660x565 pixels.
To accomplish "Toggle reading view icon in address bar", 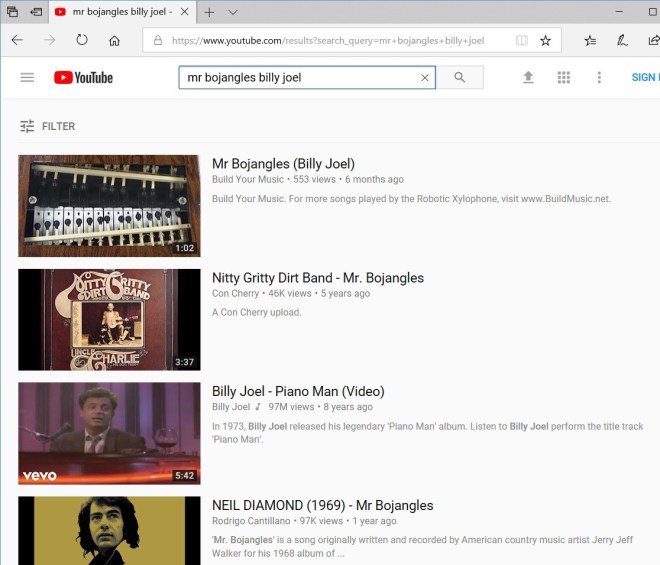I will [x=522, y=40].
